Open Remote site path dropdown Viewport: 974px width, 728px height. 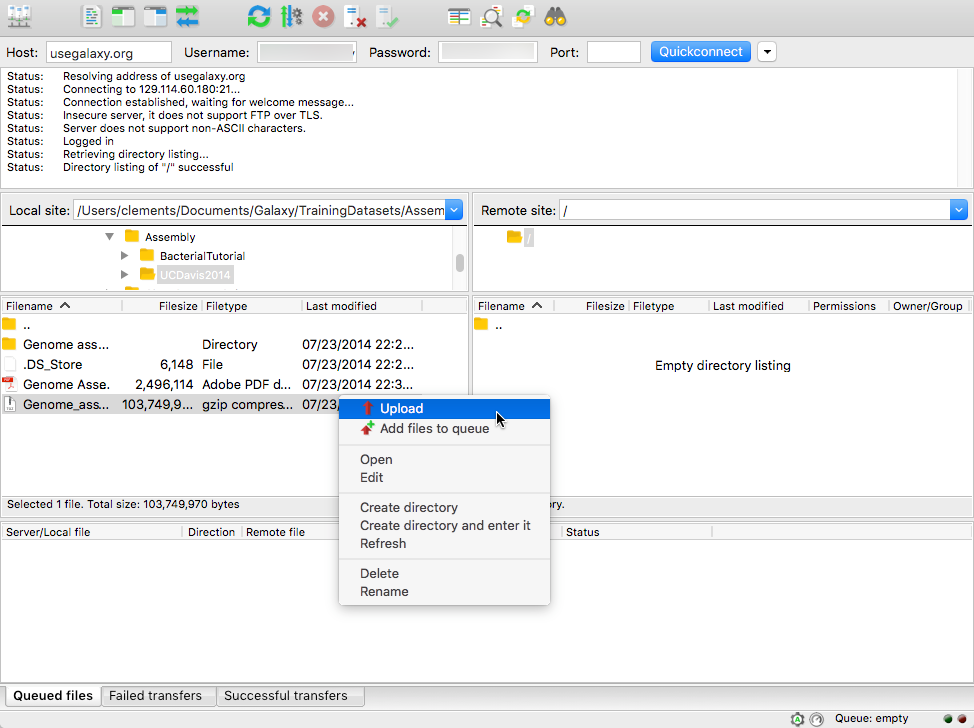pyautogui.click(x=958, y=210)
